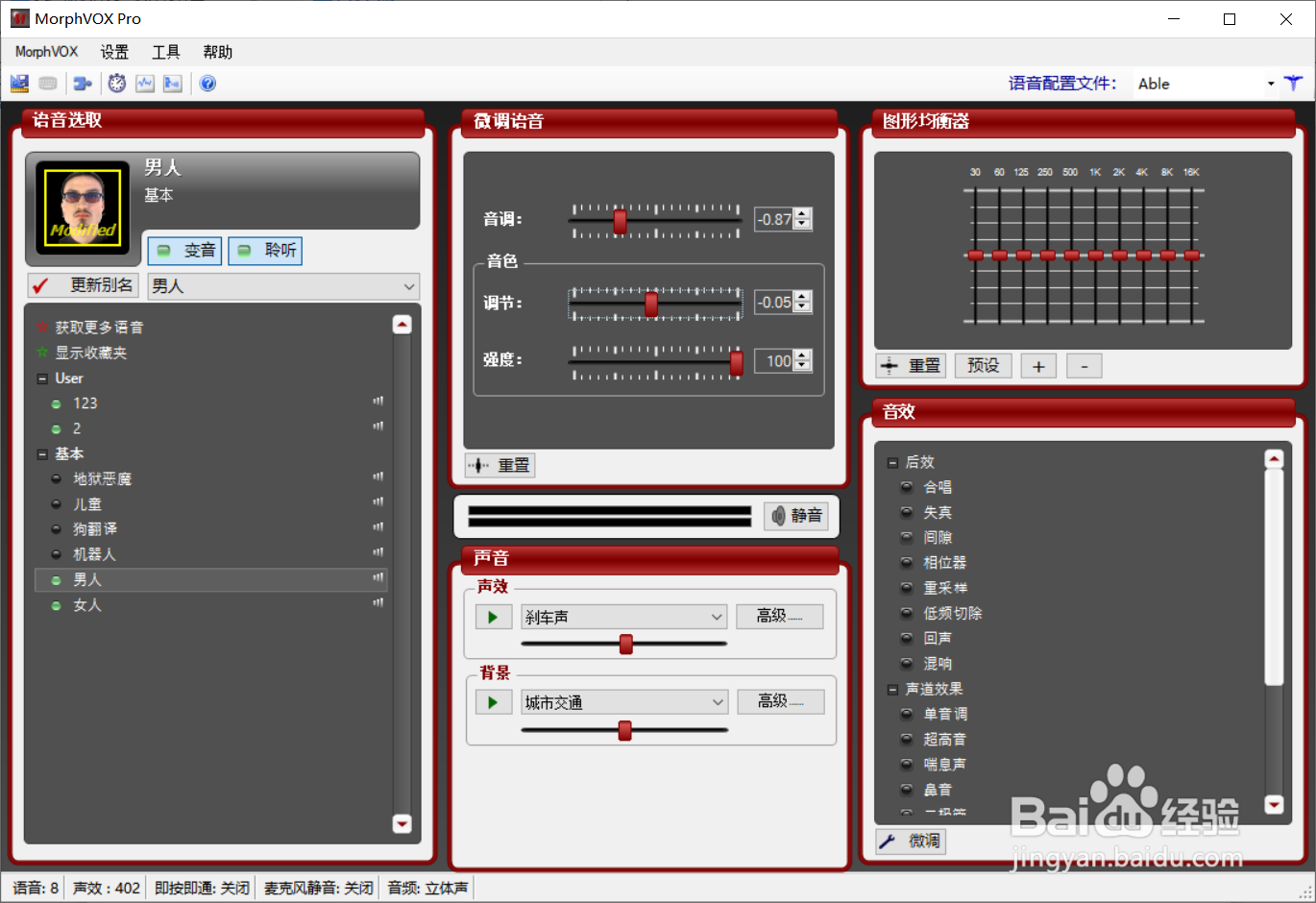Open the 刹车声 sound effect dropdown

pyautogui.click(x=717, y=617)
